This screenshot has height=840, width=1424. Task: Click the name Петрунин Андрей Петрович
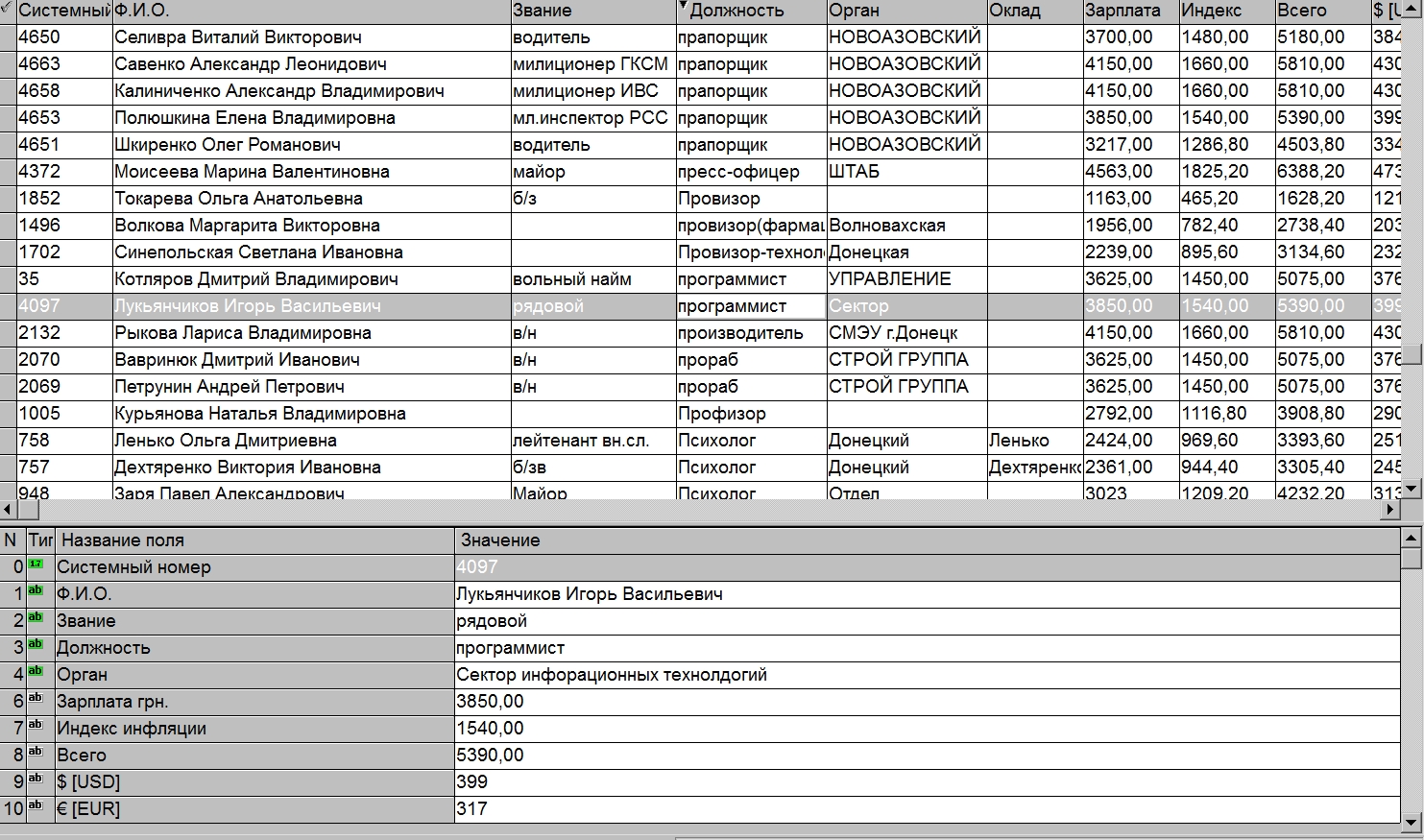tap(229, 387)
